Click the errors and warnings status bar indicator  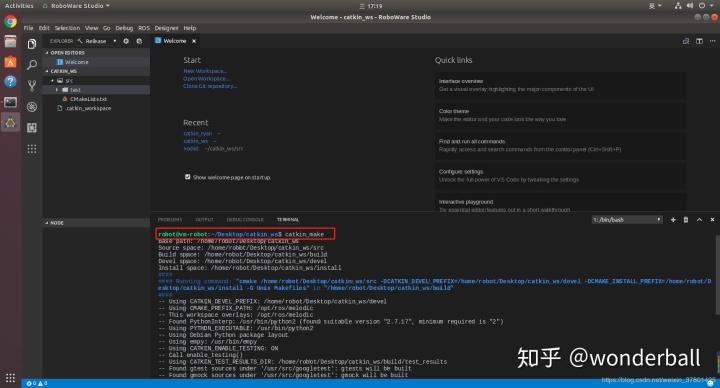37,383
